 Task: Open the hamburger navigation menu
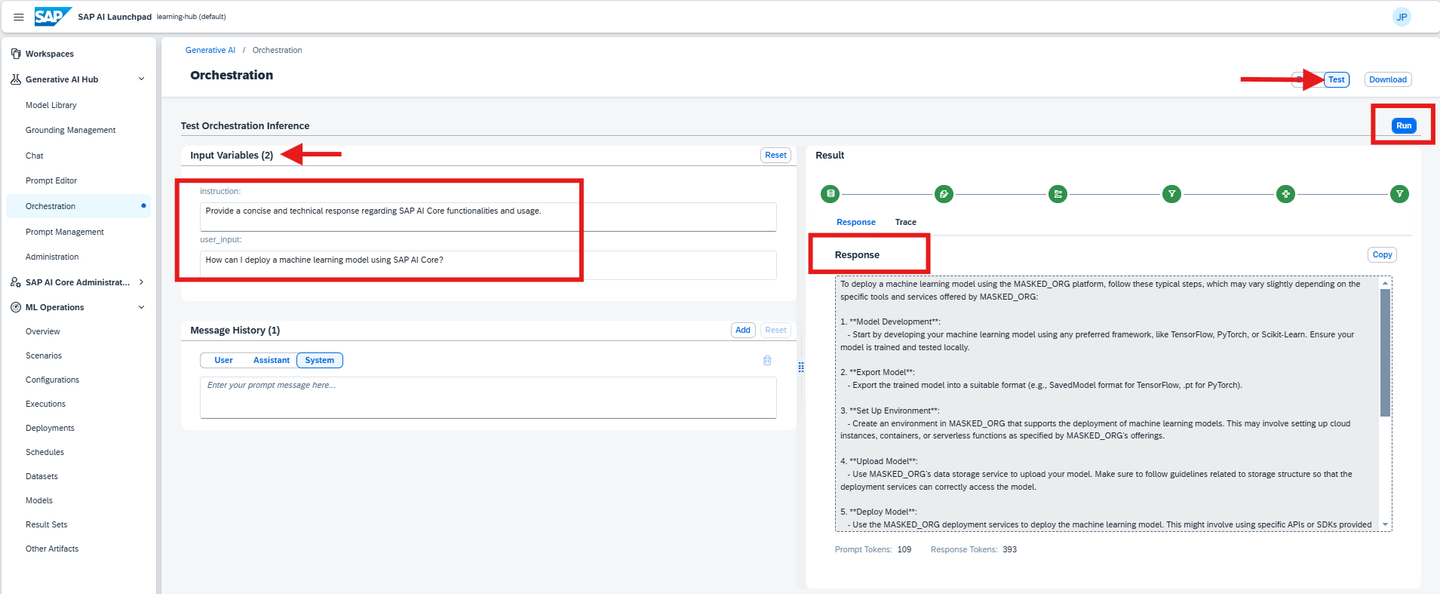(x=18, y=17)
